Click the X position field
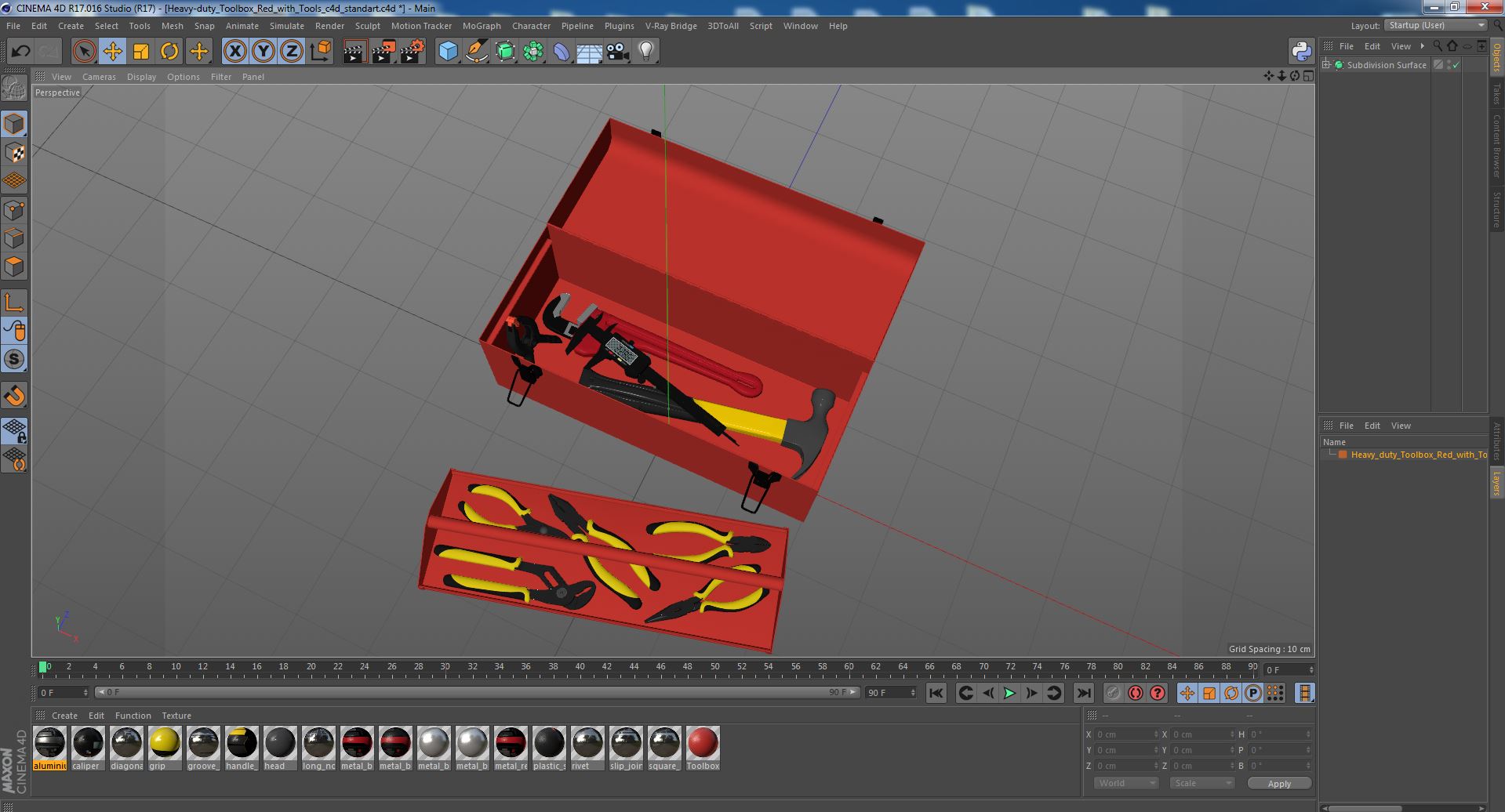The image size is (1505, 812). [x=1125, y=734]
